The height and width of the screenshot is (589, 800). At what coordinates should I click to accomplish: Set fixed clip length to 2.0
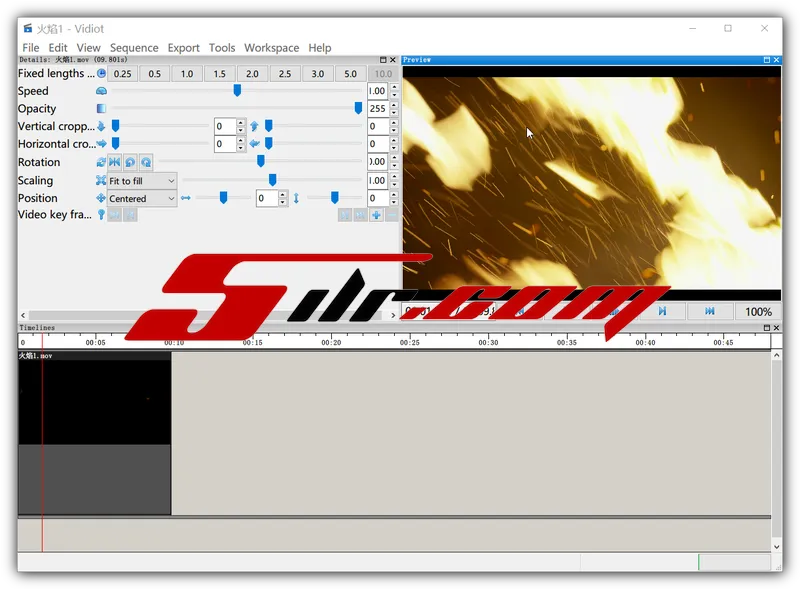point(253,73)
